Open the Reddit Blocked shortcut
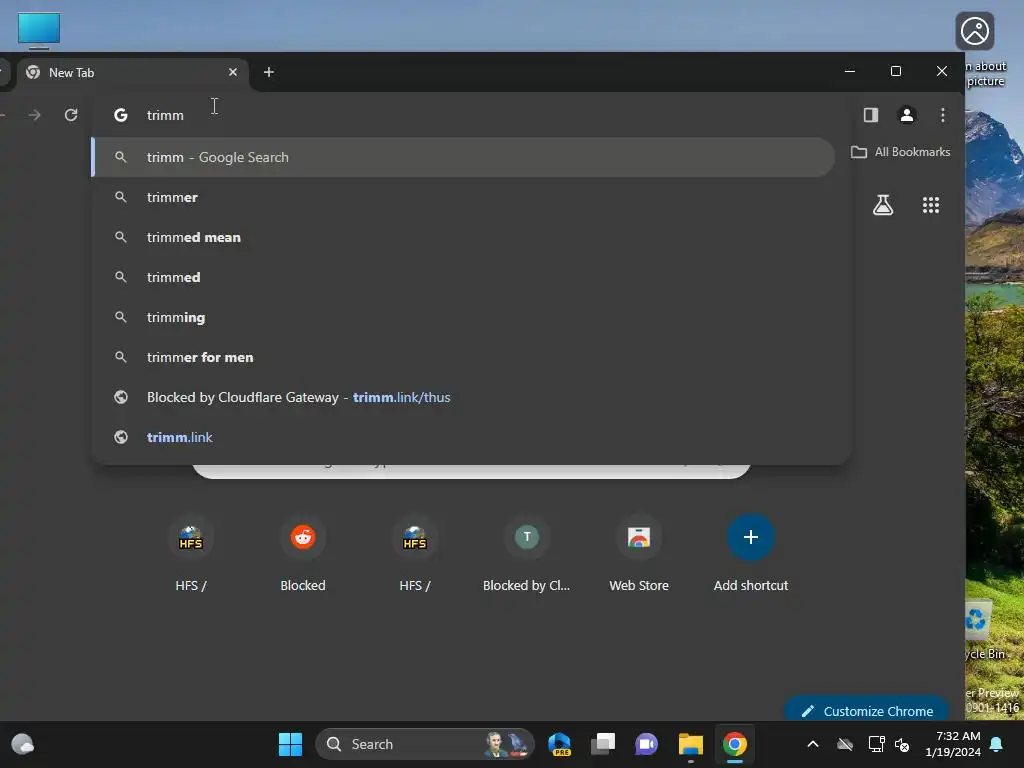This screenshot has width=1024, height=768. 303,554
